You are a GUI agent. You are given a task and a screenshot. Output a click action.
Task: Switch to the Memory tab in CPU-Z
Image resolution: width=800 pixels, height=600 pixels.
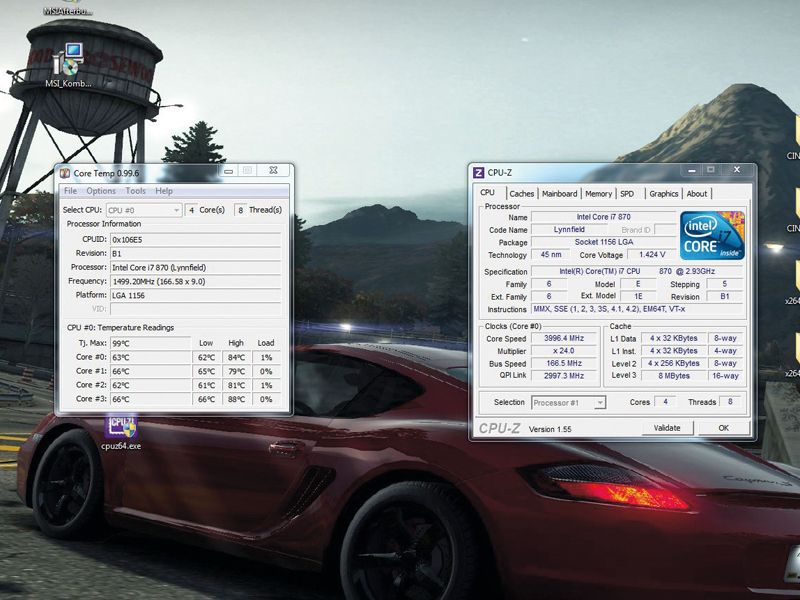[x=600, y=194]
